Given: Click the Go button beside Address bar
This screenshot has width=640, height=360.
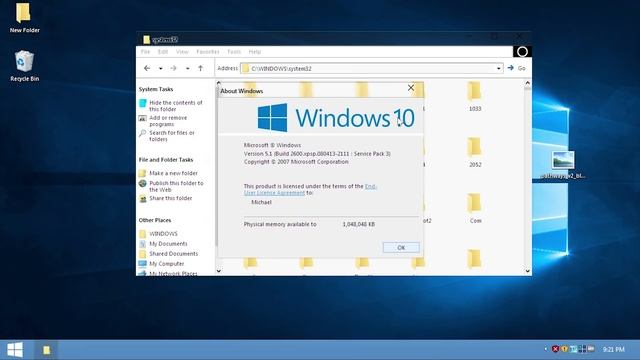Looking at the screenshot, I should tap(516, 68).
